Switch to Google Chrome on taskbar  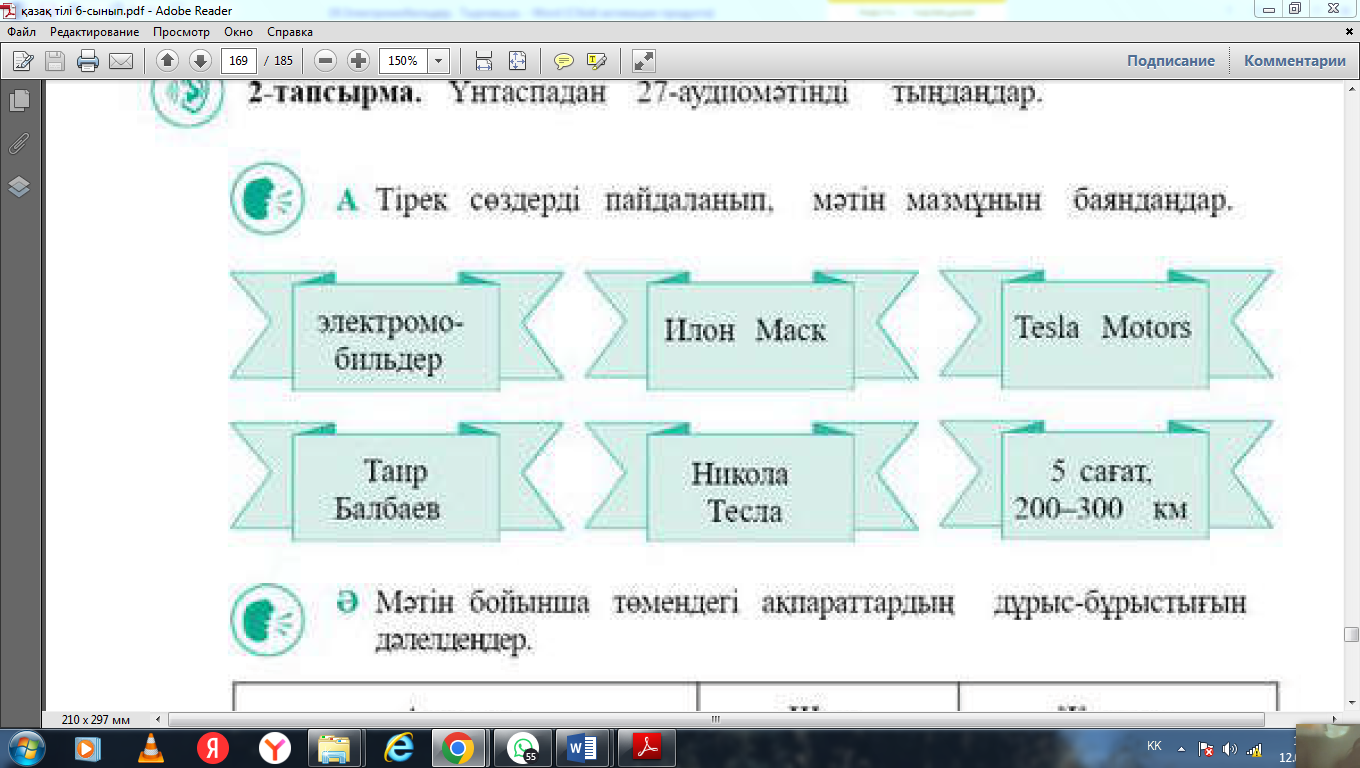tap(458, 747)
